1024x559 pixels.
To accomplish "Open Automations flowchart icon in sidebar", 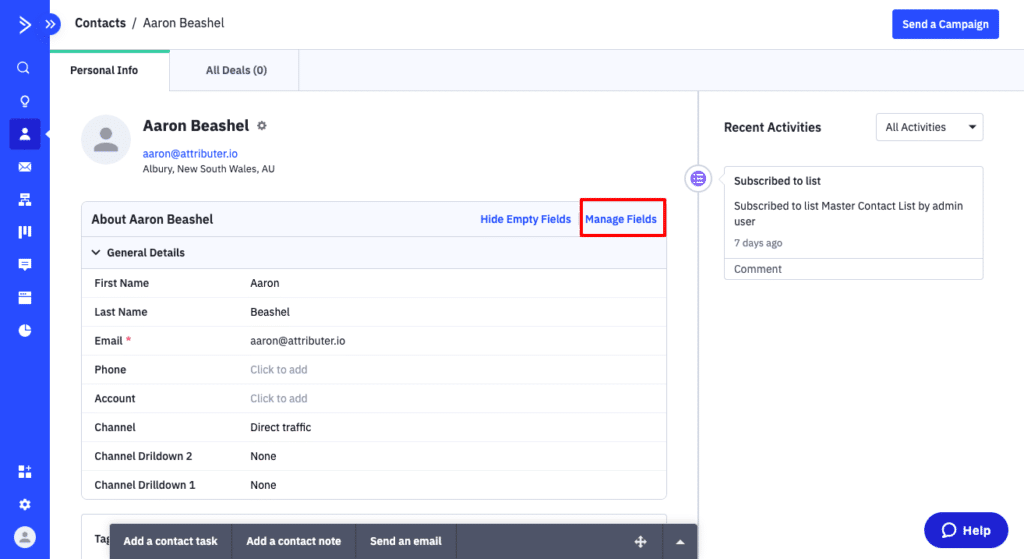I will [25, 200].
